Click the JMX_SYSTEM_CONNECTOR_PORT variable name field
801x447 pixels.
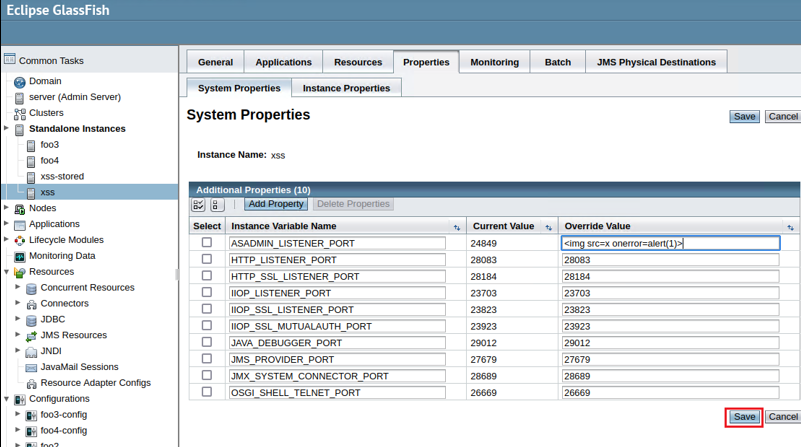pyautogui.click(x=337, y=376)
